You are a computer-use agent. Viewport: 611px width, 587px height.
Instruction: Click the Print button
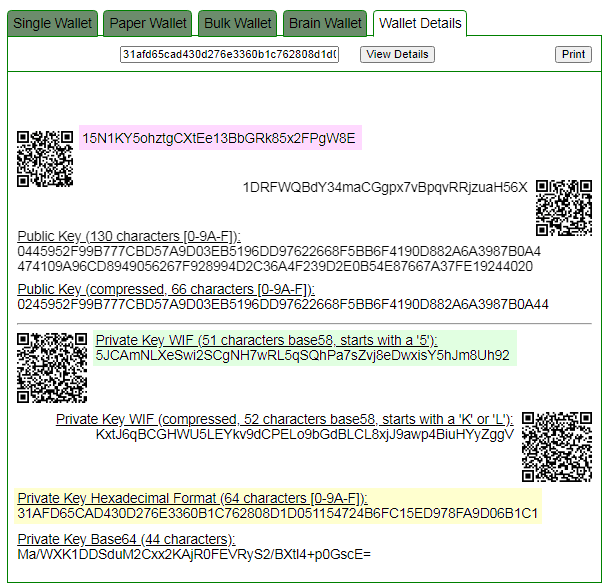point(573,54)
